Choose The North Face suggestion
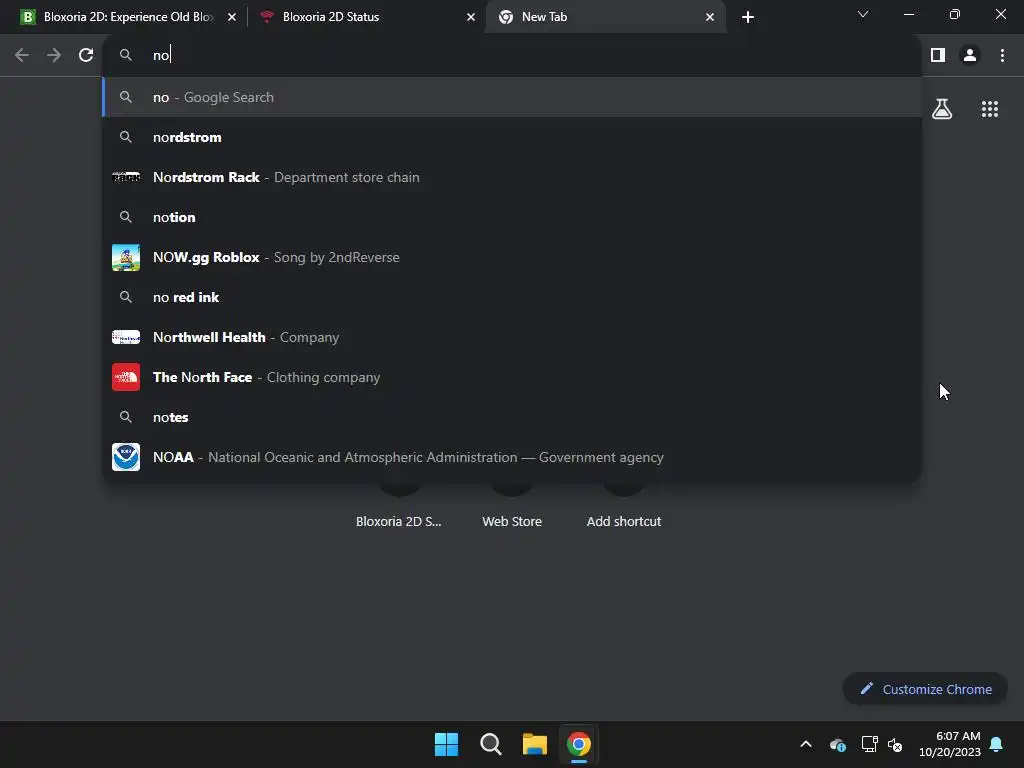 coord(512,377)
